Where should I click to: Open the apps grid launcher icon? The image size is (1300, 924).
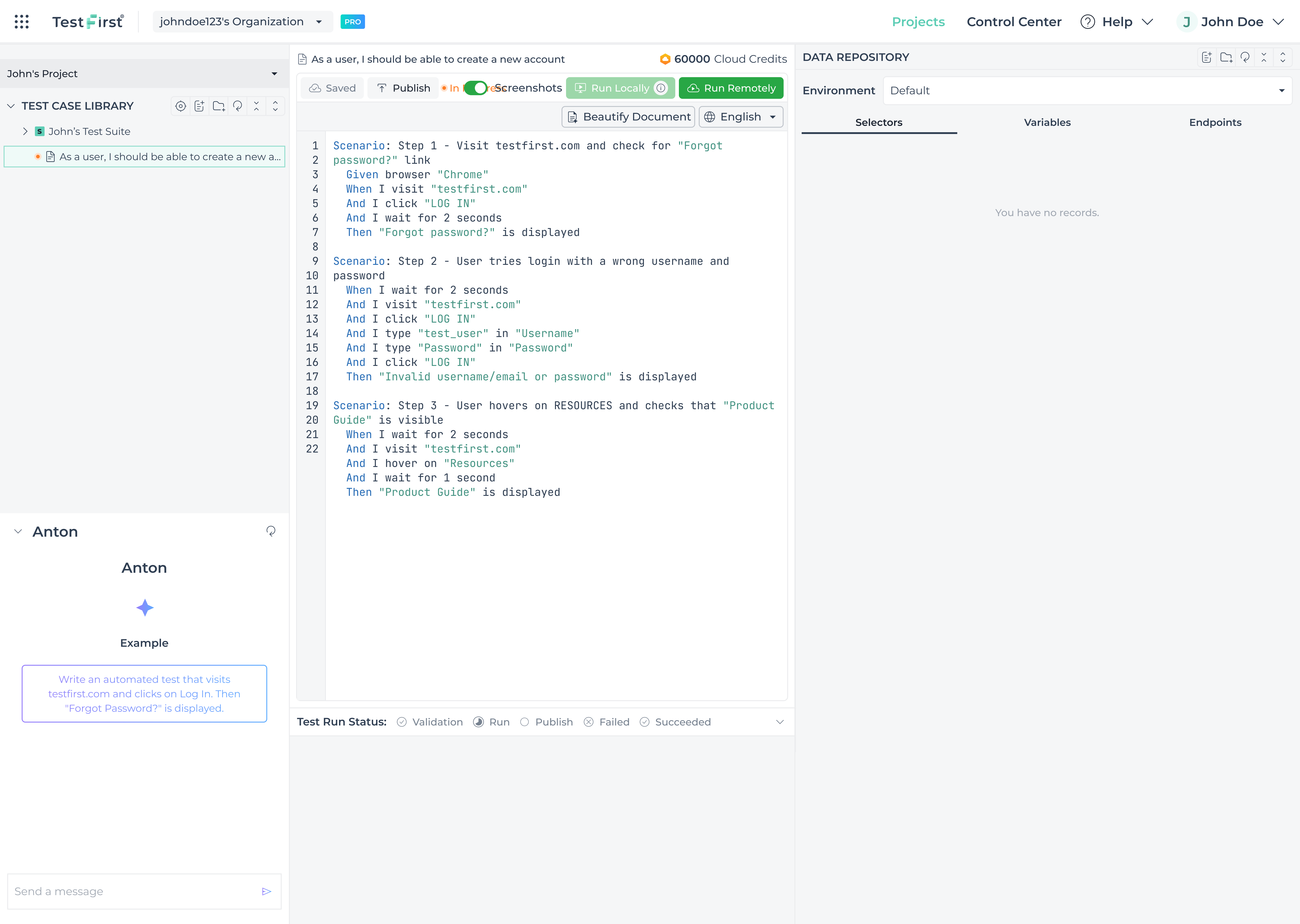pyautogui.click(x=22, y=22)
